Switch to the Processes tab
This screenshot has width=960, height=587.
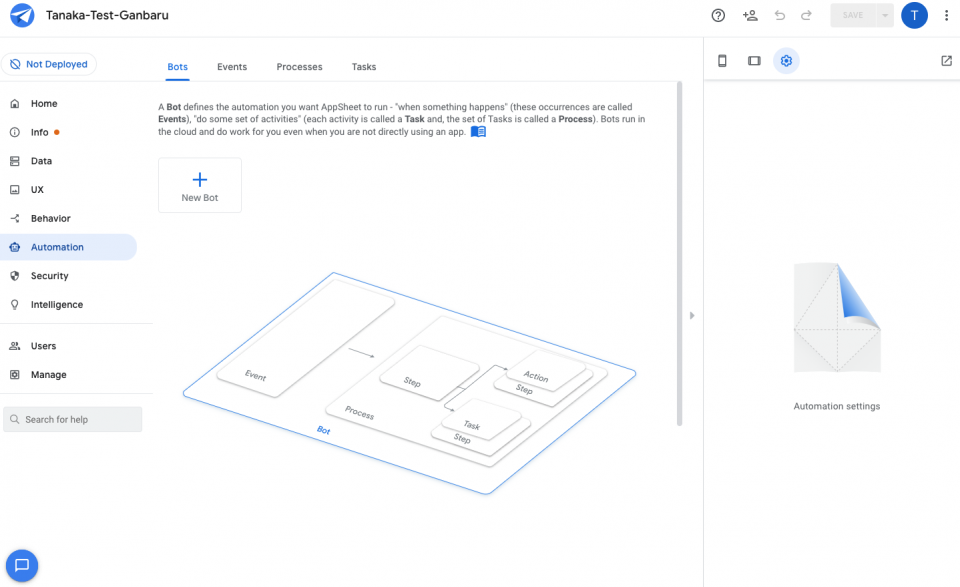pos(299,67)
